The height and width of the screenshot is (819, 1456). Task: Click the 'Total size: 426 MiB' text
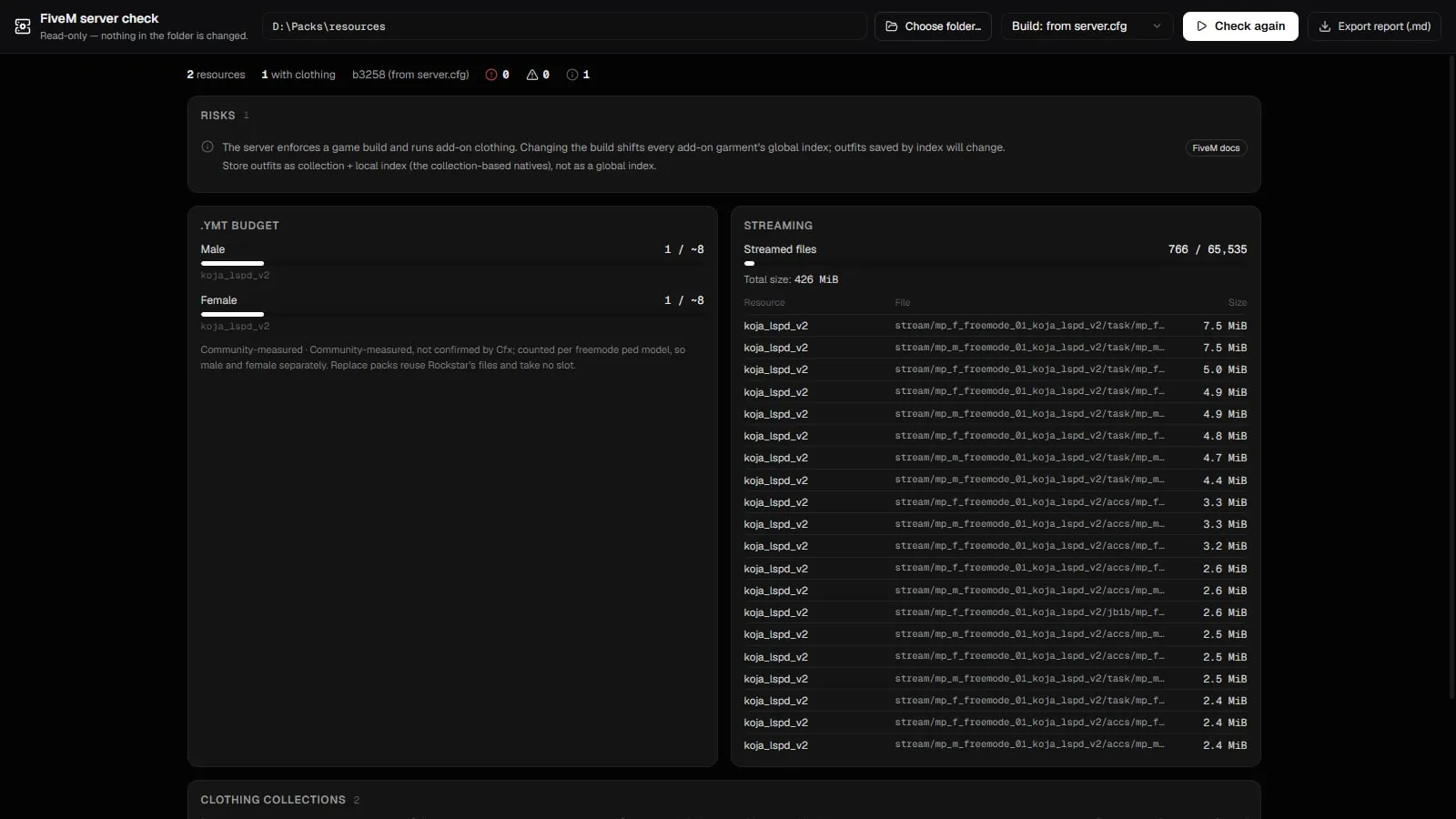[791, 279]
